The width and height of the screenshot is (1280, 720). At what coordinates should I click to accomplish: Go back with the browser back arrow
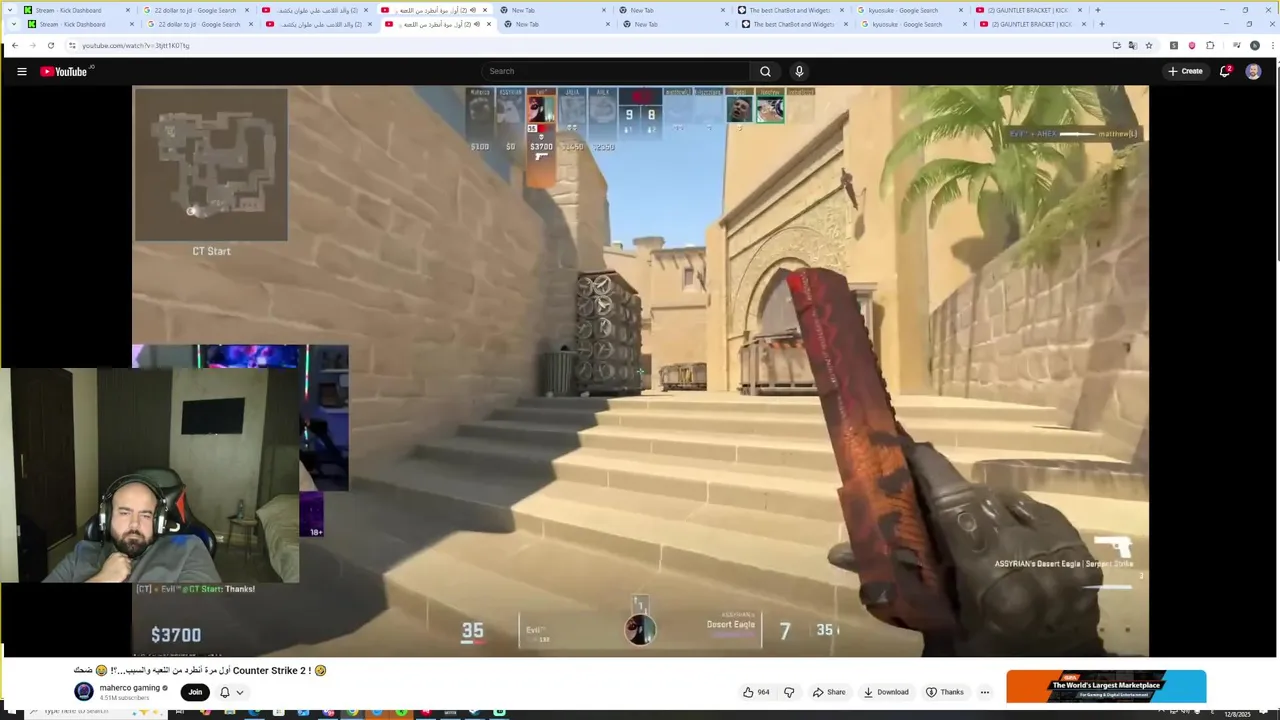[x=15, y=45]
